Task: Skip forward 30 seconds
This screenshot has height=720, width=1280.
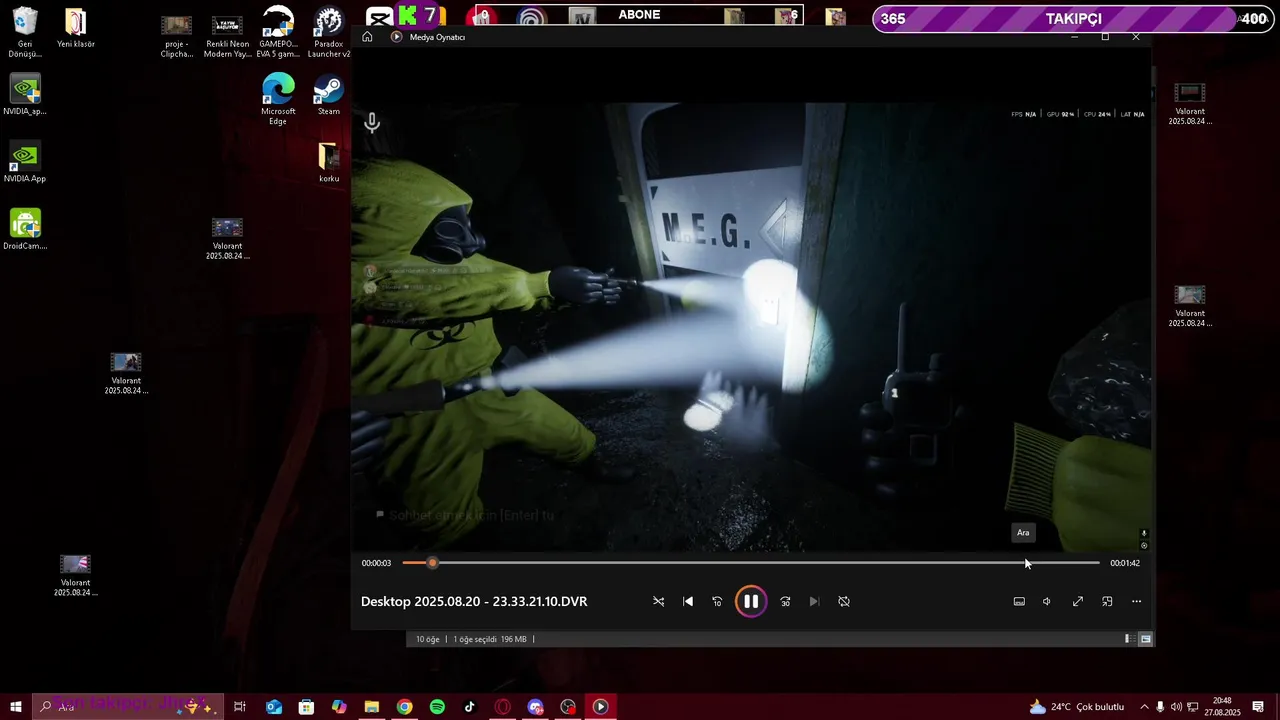Action: (785, 601)
